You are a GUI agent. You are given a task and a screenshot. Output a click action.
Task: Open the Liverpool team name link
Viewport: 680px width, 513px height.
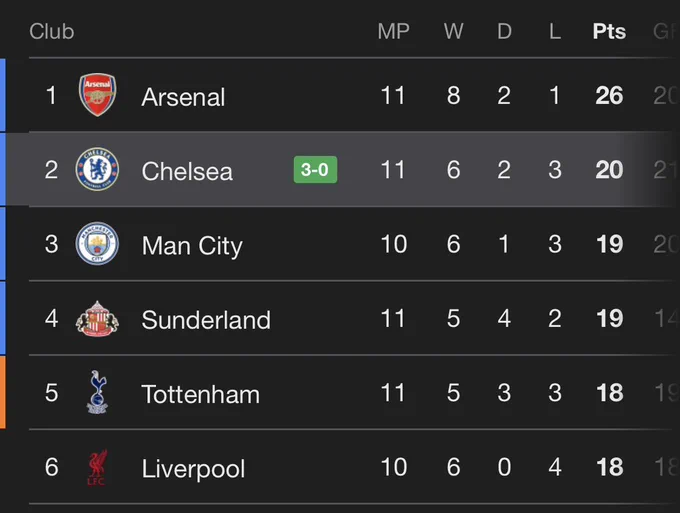coord(193,469)
